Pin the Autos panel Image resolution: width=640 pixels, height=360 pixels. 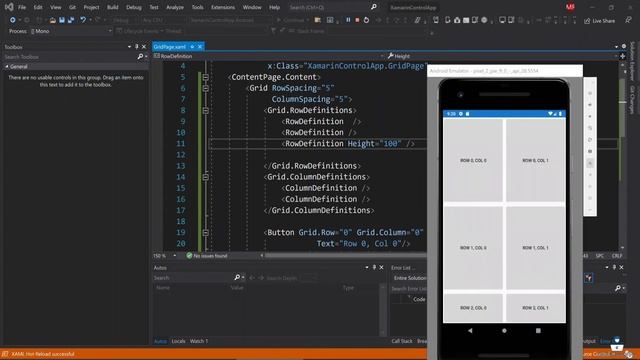click(374, 267)
